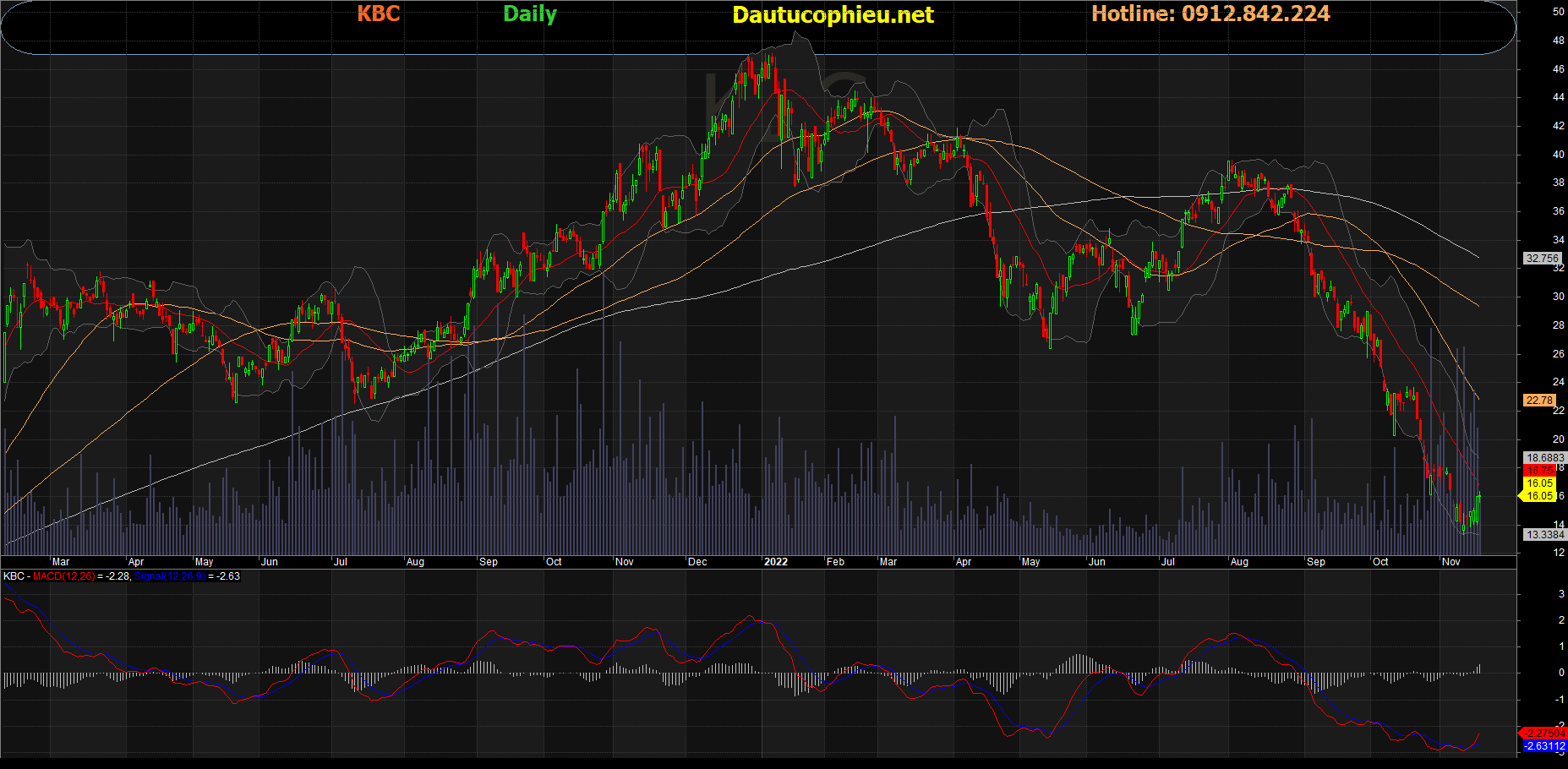Click the Hotline 0912.842.224 phone number
Image resolution: width=1568 pixels, height=769 pixels.
click(1210, 14)
